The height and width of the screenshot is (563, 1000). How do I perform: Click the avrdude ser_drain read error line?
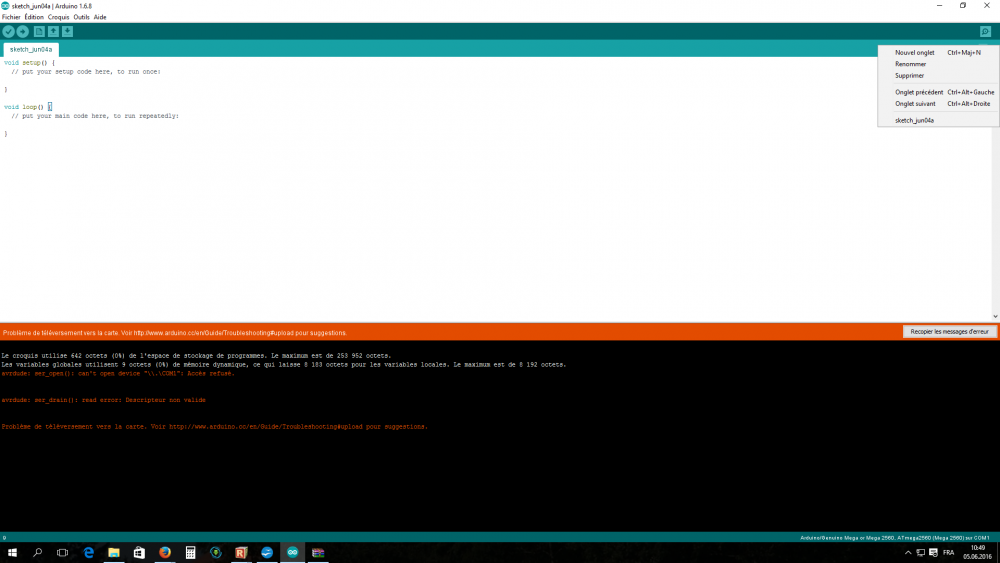pyautogui.click(x=103, y=400)
